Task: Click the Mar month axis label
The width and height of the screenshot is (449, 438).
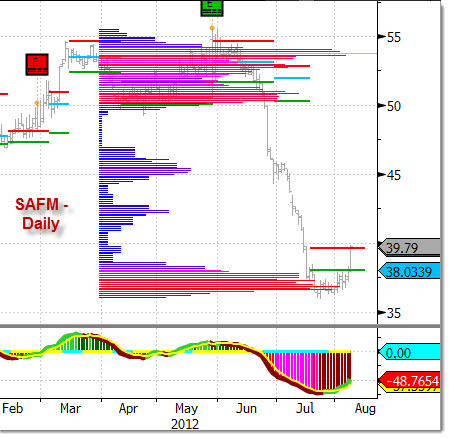Action: tap(70, 408)
